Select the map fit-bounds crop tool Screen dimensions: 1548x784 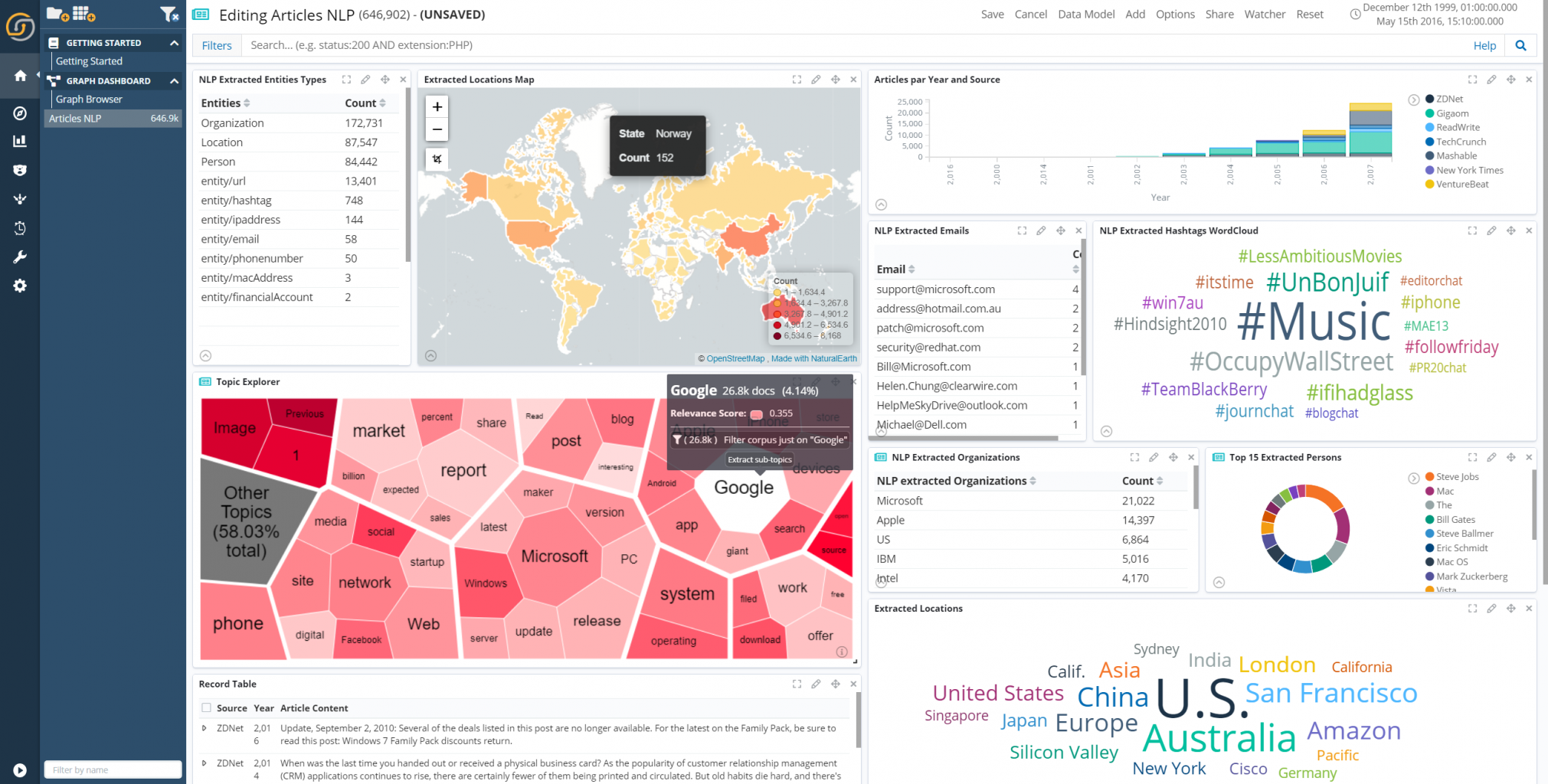(437, 159)
